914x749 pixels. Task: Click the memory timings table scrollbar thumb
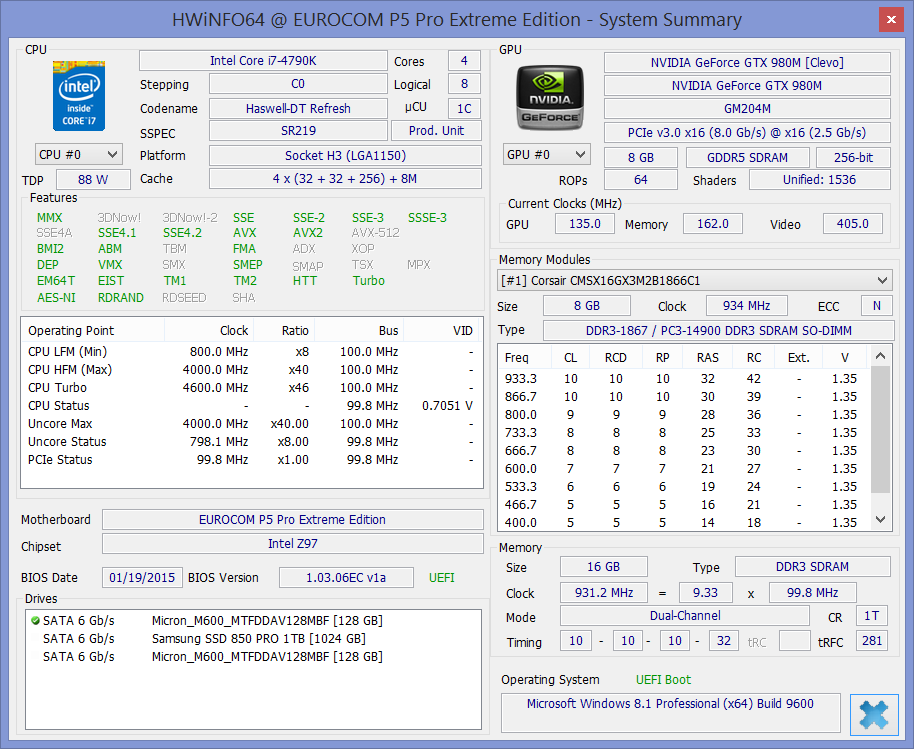pos(880,429)
